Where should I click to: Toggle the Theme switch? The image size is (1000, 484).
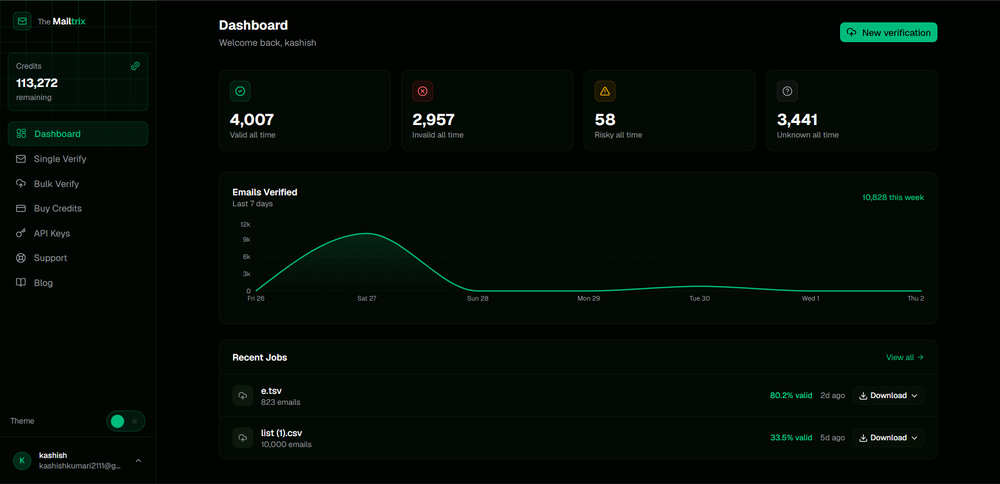pos(126,421)
